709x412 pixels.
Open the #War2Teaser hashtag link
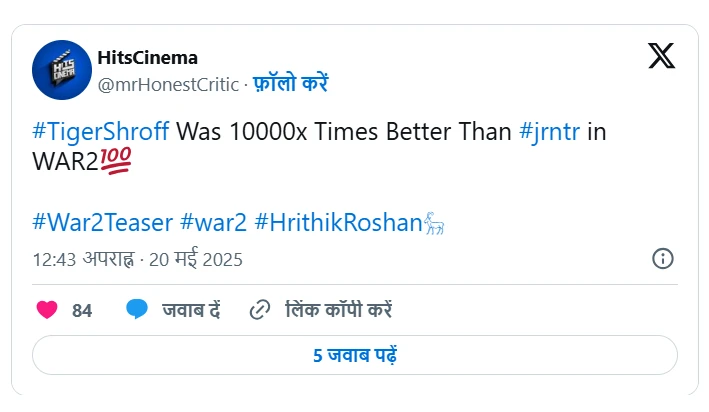[103, 223]
